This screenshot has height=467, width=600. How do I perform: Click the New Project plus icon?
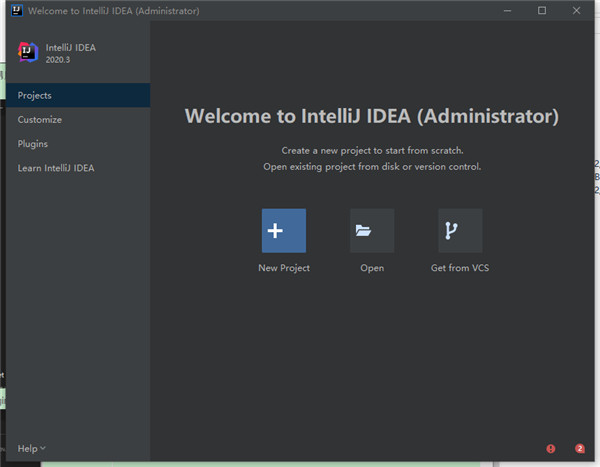(284, 231)
